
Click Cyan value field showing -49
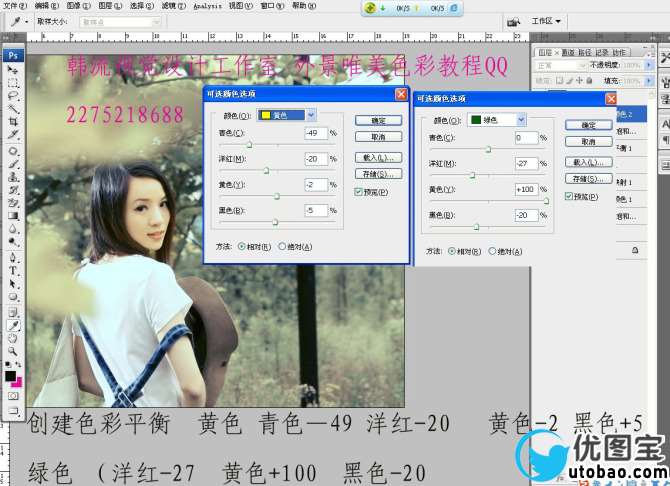coord(316,133)
